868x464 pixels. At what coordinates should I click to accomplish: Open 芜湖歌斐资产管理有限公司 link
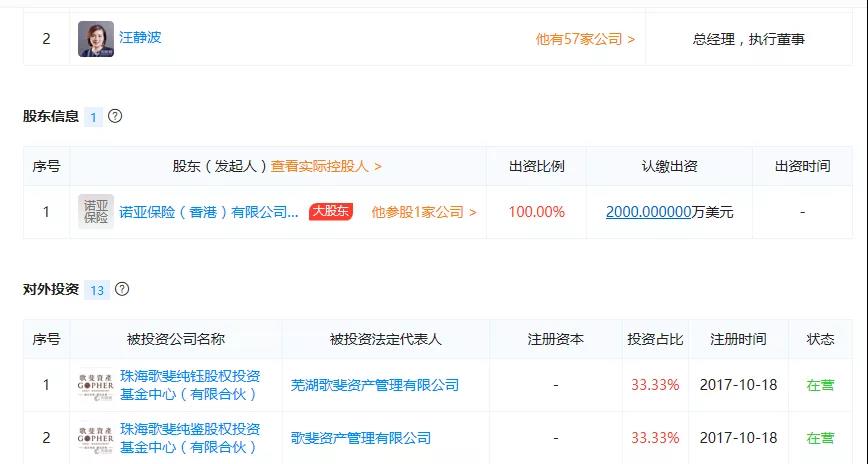[375, 385]
